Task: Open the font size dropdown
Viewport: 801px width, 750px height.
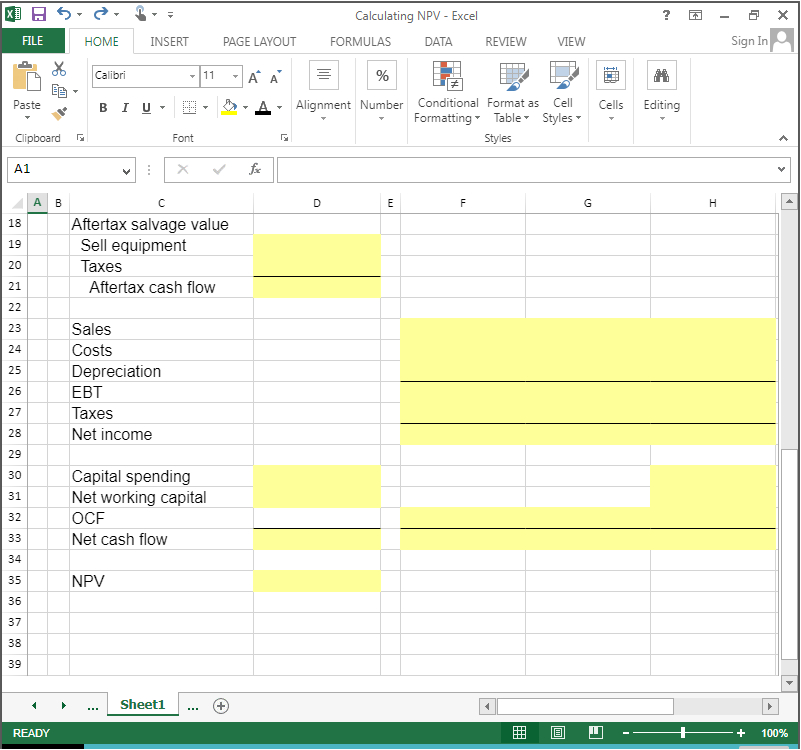Action: coord(236,76)
